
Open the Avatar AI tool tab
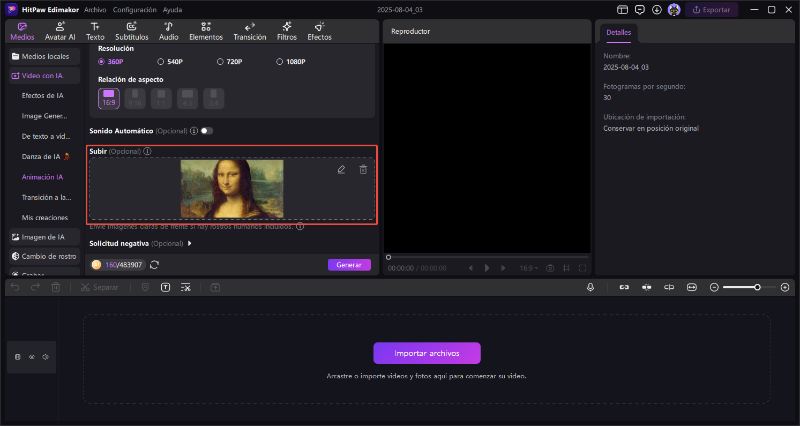tap(59, 30)
